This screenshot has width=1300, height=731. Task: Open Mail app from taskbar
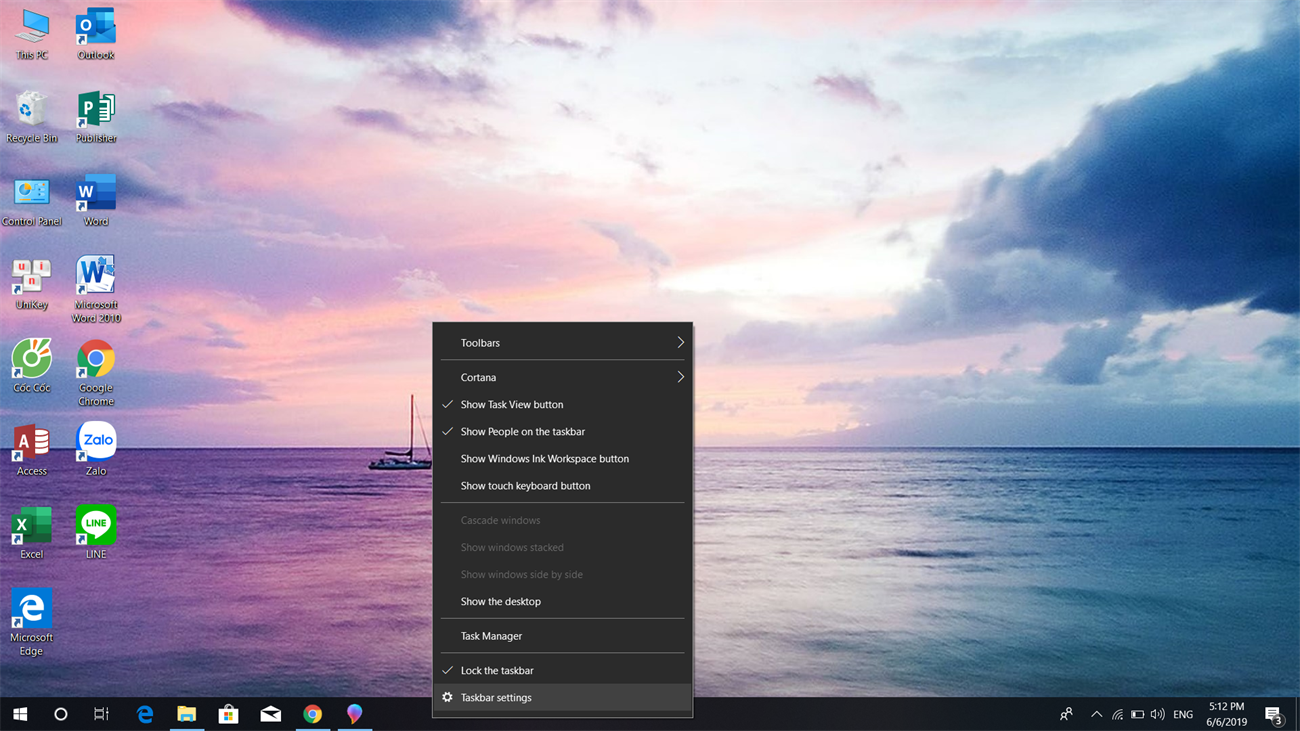(x=271, y=714)
